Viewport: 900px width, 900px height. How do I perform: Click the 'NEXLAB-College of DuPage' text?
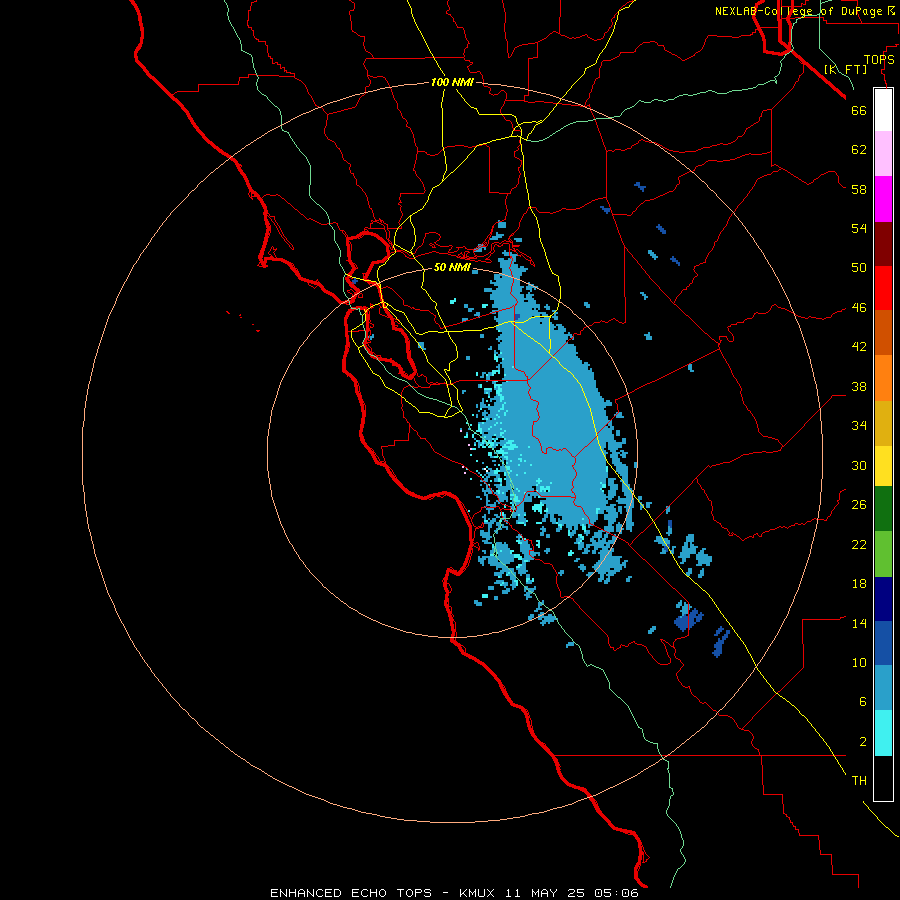(800, 11)
